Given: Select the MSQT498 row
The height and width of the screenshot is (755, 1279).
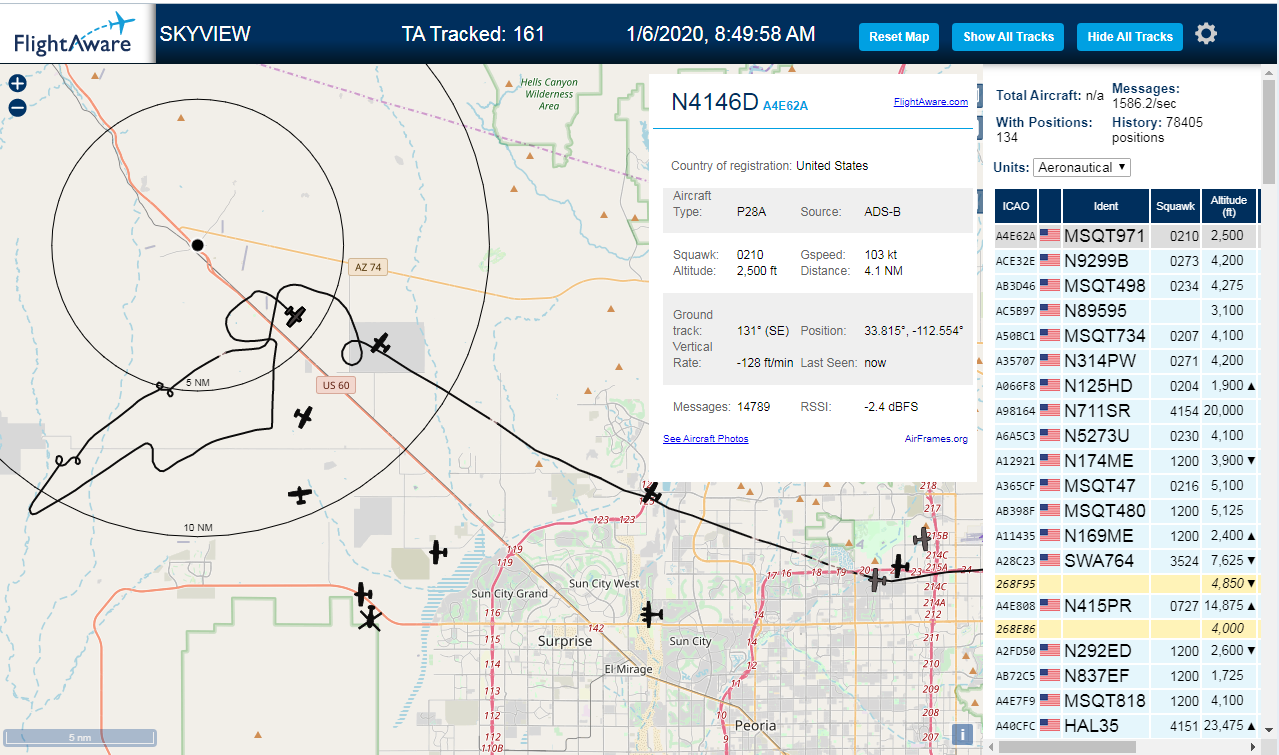Looking at the screenshot, I should [1126, 286].
